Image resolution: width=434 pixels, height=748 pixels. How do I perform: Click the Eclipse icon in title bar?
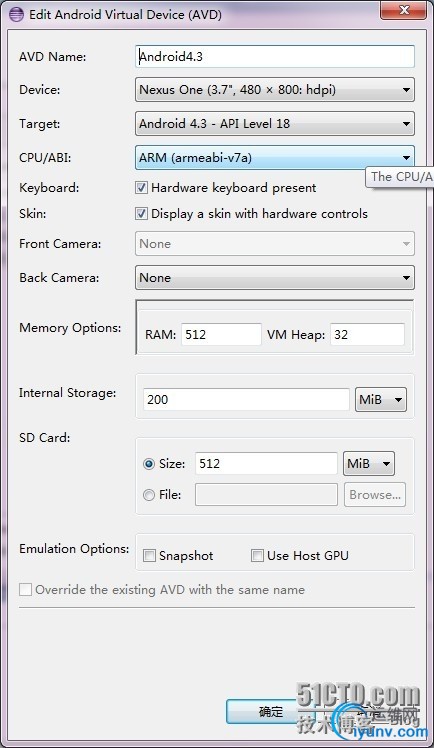16,14
